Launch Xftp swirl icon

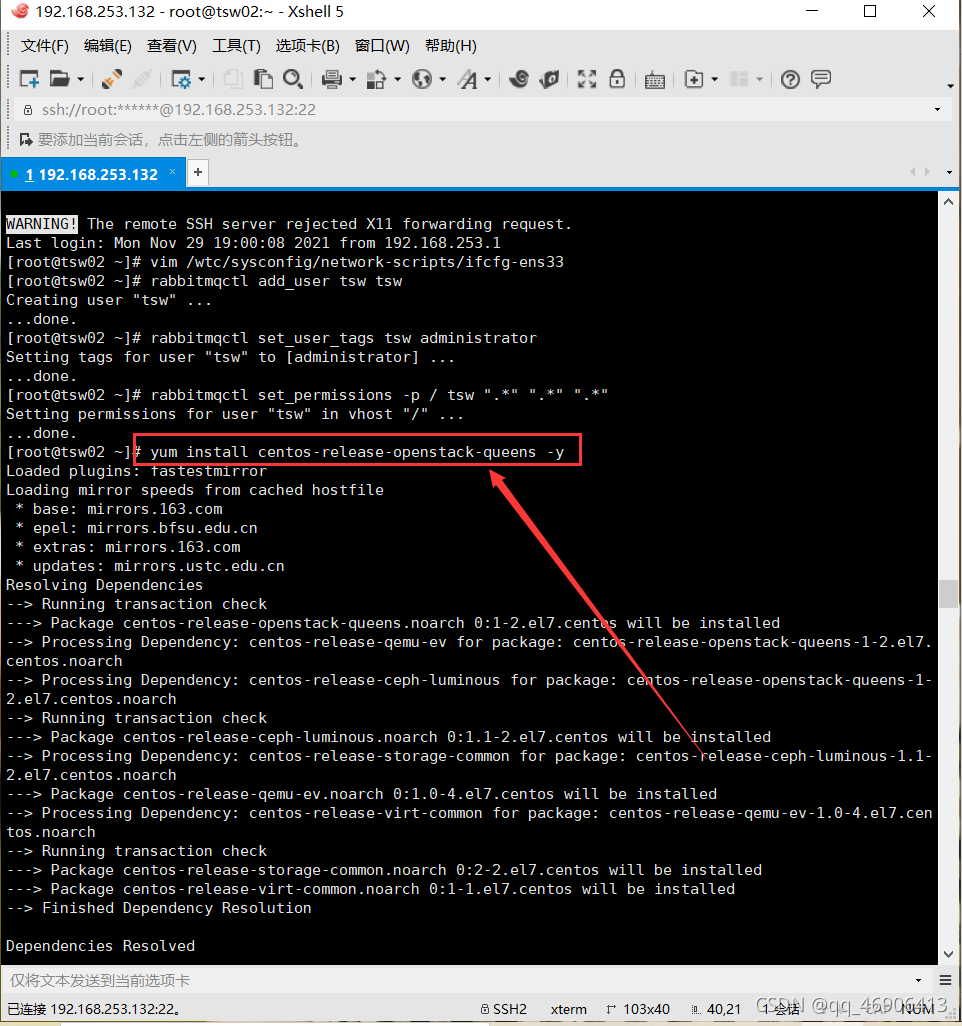pos(520,79)
